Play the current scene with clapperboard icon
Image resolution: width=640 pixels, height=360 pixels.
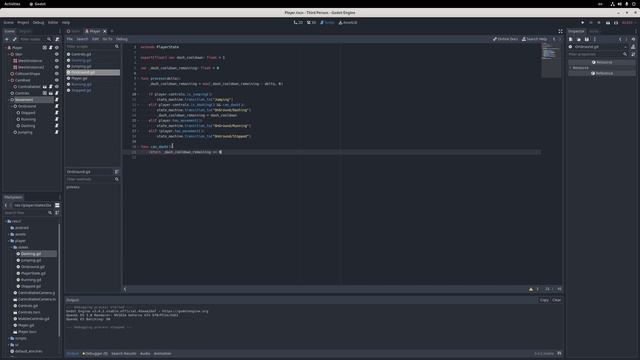tap(608, 22)
